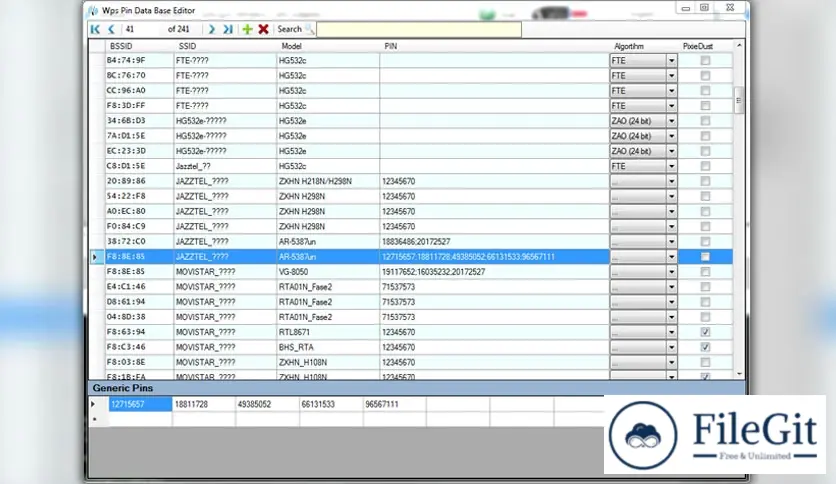Click the current record number box showing 41
Viewport: 836px width, 484px height.
click(142, 29)
